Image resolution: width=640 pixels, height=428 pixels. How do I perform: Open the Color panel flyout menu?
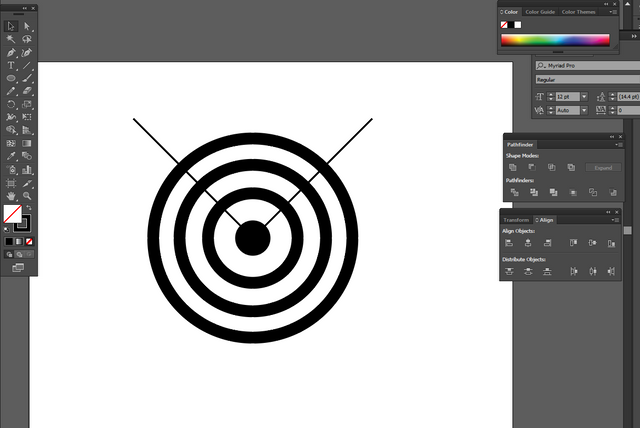613,12
